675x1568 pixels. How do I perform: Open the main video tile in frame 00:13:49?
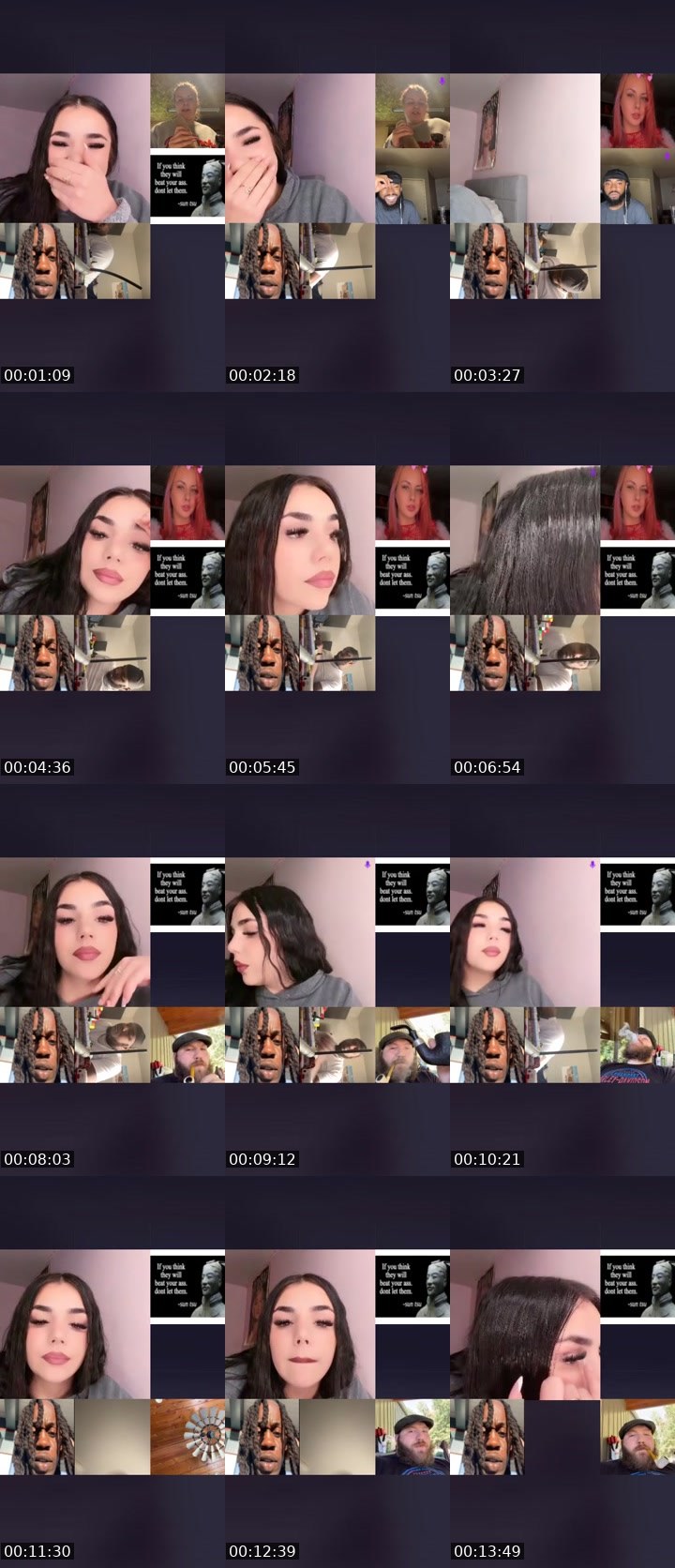525,1324
